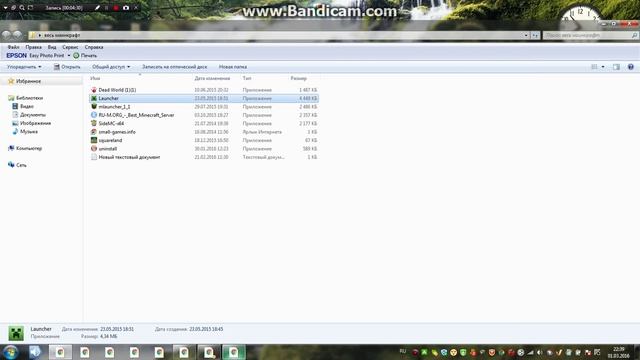Viewport: 640px width, 360px height.
Task: Click the small-games.info shortcut icon
Action: [x=94, y=132]
